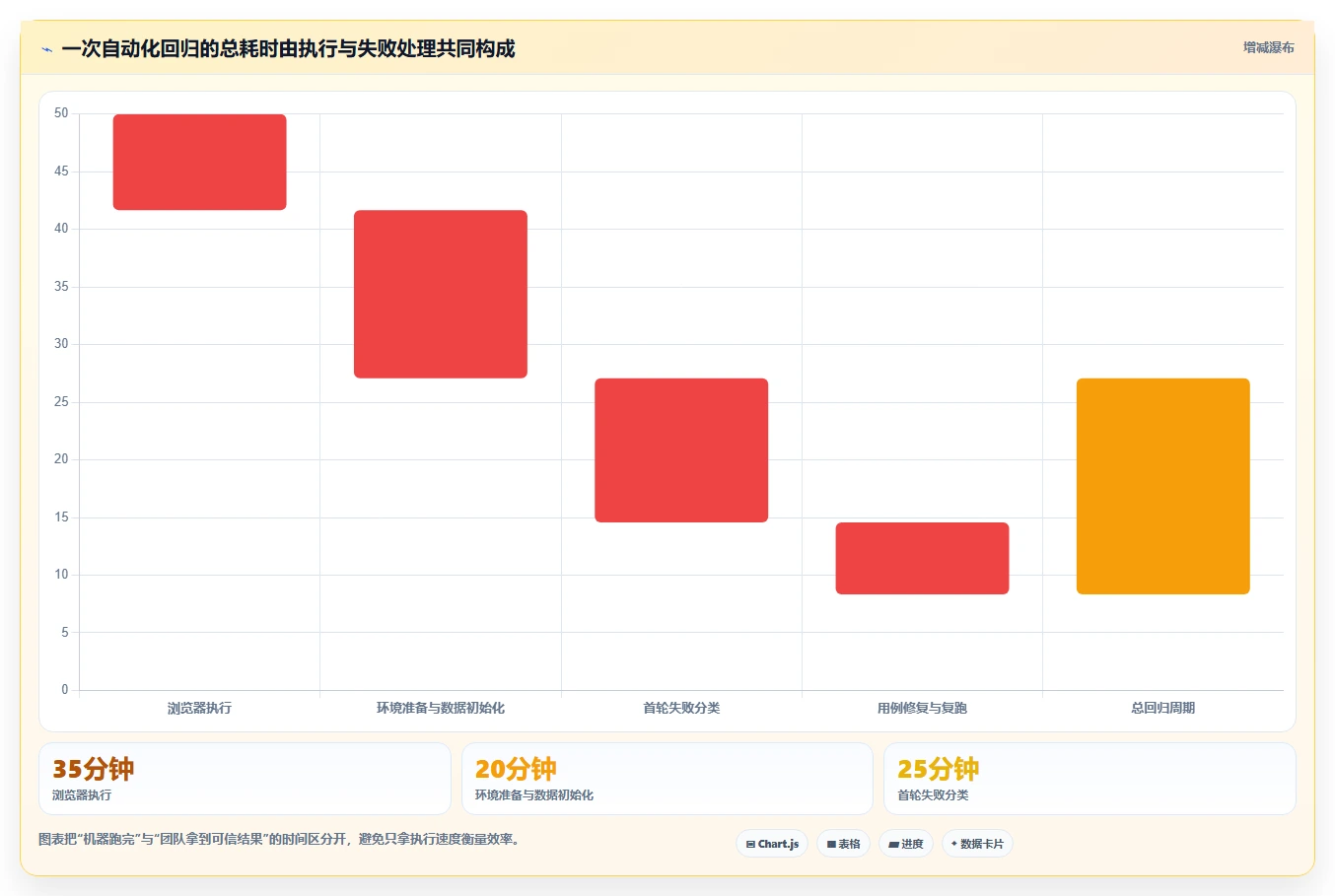Click the x-axis label 首轮失败分类
The width and height of the screenshot is (1335, 896).
pos(681,708)
